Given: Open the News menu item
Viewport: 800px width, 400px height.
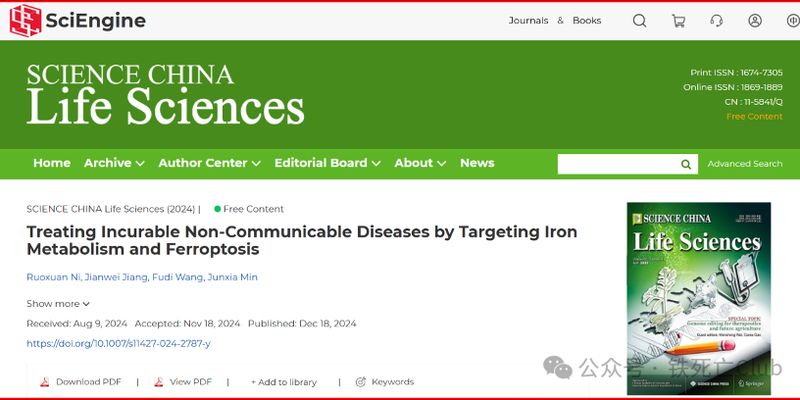Looking at the screenshot, I should point(477,163).
